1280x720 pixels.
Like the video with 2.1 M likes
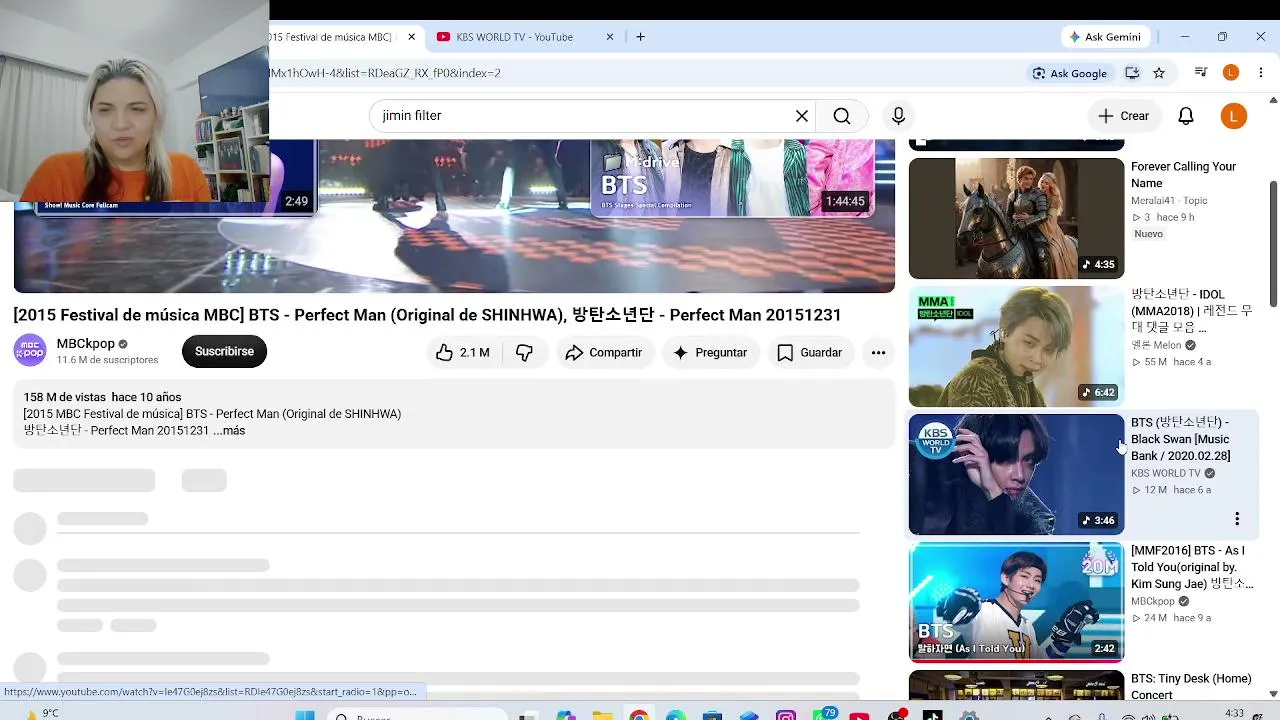pos(462,352)
